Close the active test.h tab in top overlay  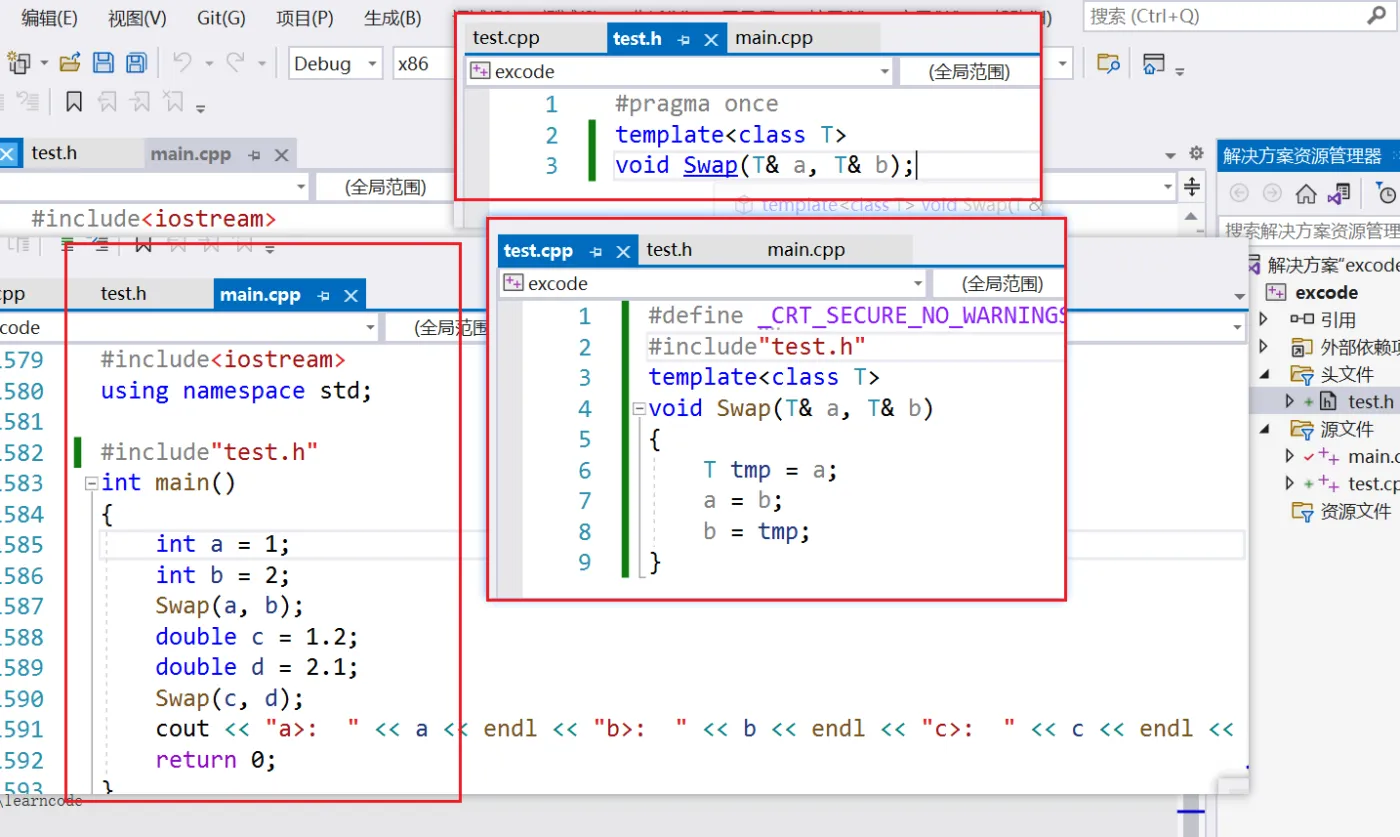[x=711, y=40]
